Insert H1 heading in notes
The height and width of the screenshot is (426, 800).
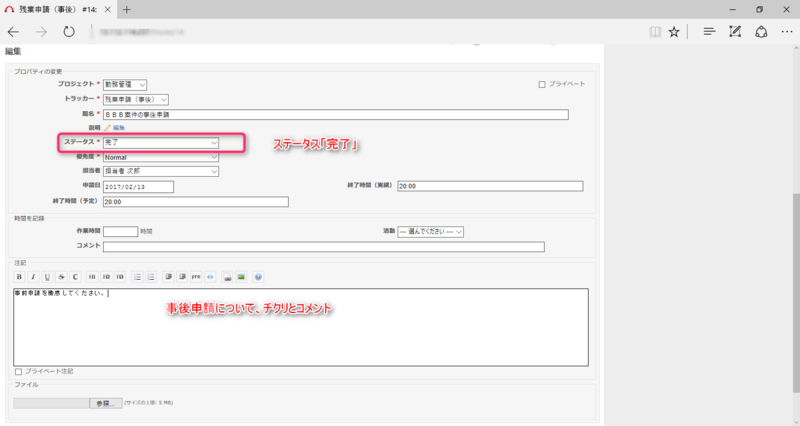tap(92, 277)
